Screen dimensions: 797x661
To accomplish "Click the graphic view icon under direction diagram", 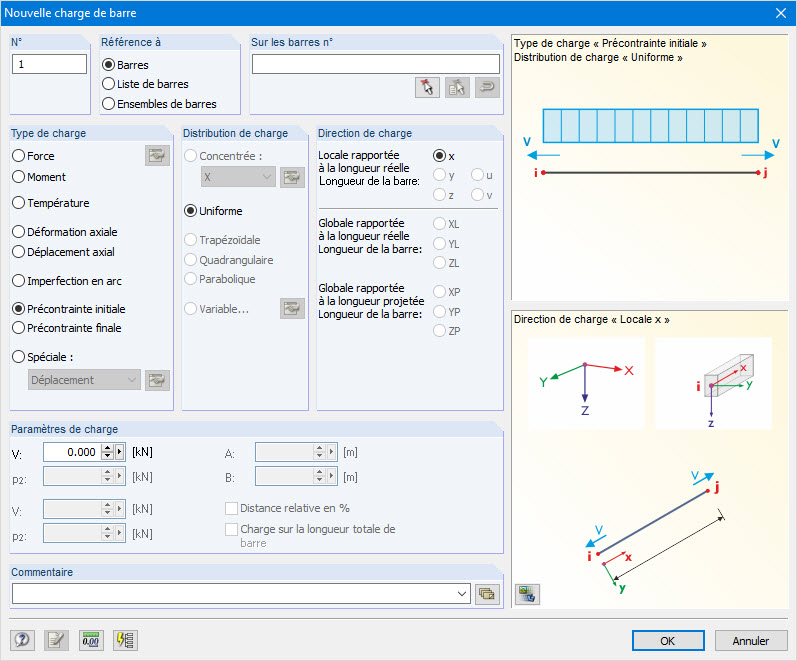I will point(527,594).
